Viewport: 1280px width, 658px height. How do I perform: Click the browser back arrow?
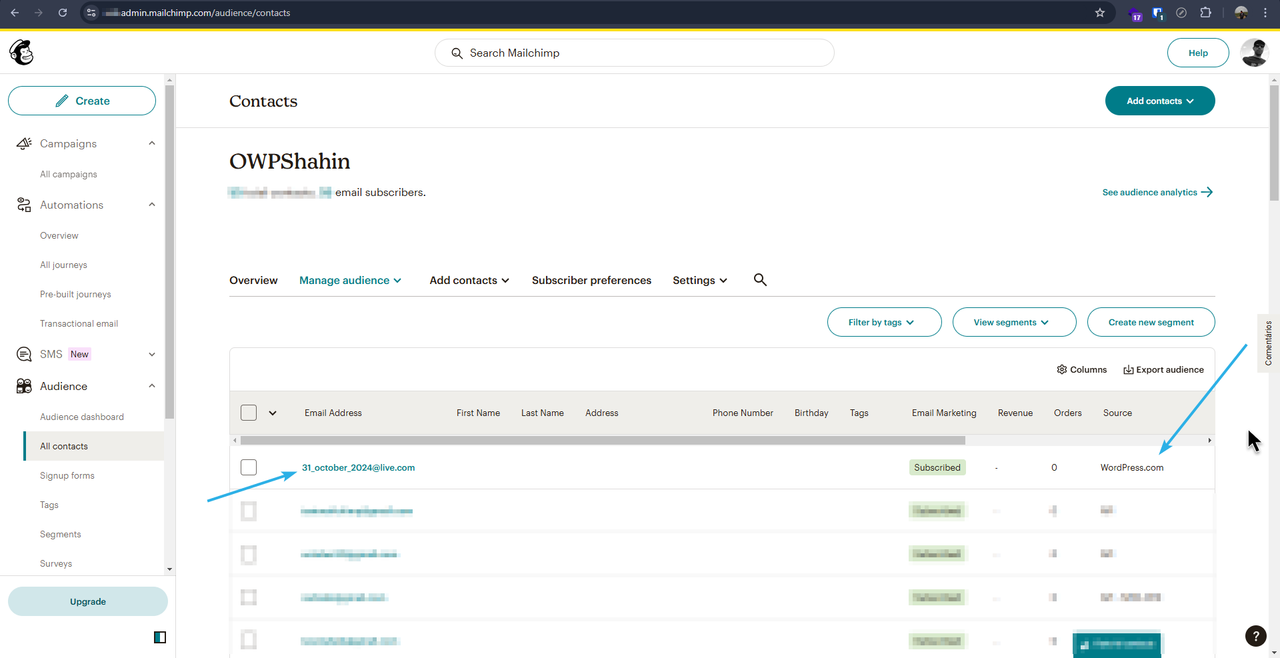point(14,13)
